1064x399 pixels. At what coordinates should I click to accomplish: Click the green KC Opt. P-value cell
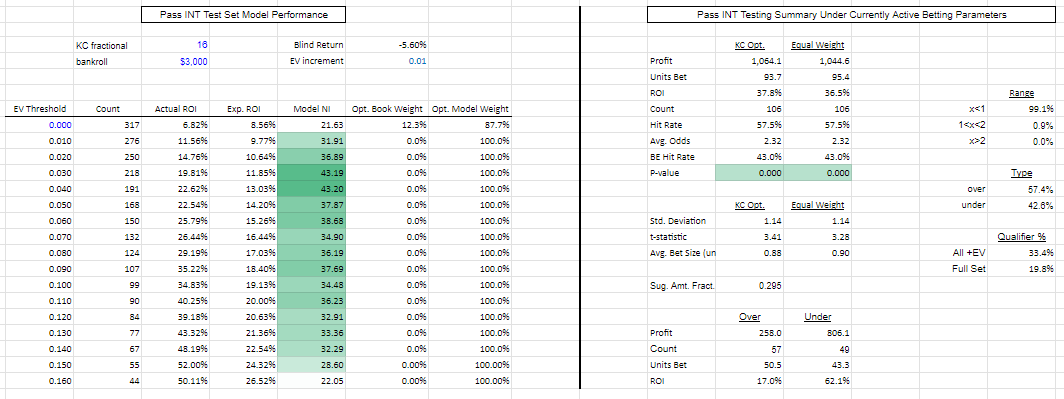pyautogui.click(x=749, y=173)
